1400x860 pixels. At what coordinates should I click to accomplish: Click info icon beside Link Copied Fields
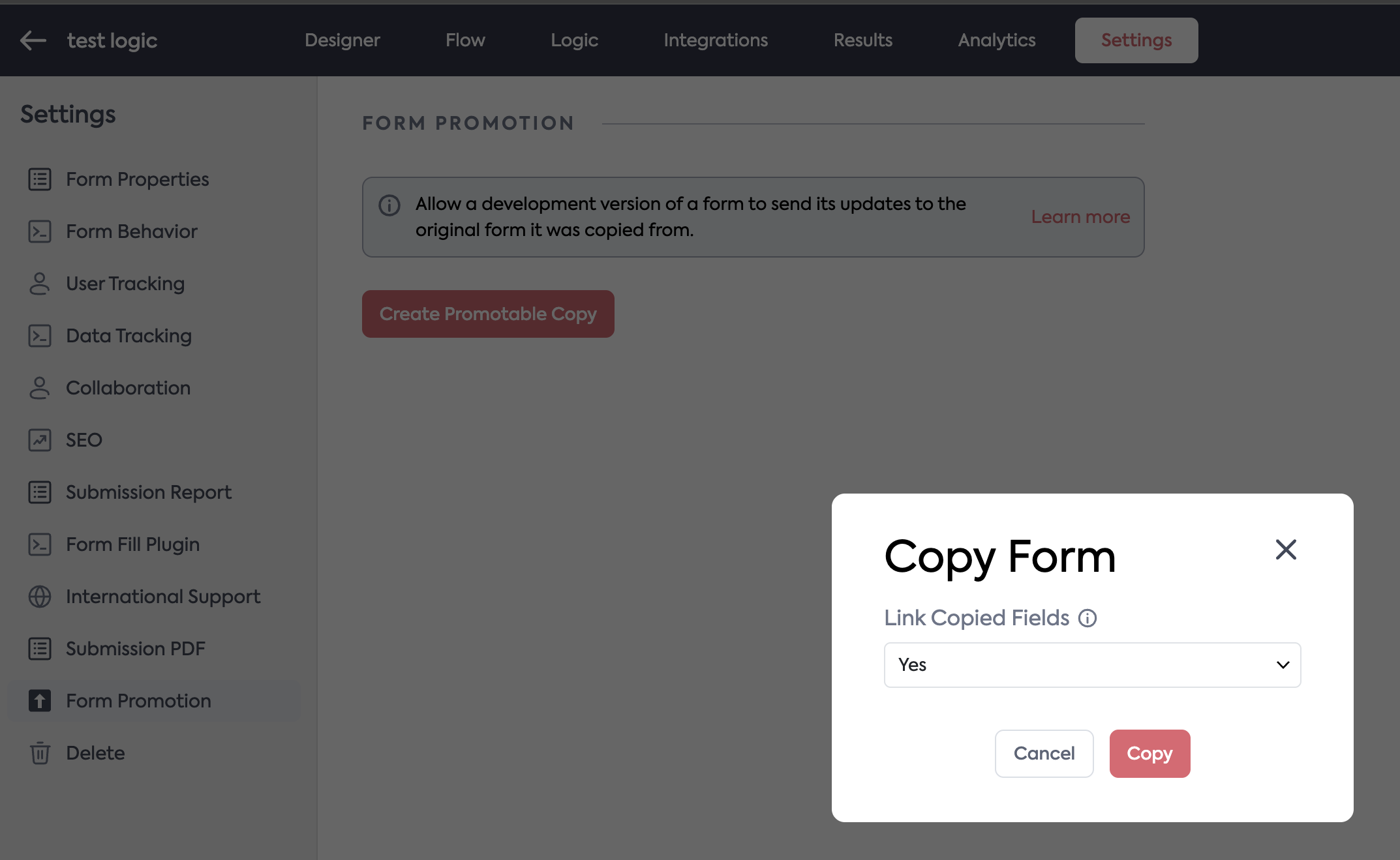(x=1088, y=618)
